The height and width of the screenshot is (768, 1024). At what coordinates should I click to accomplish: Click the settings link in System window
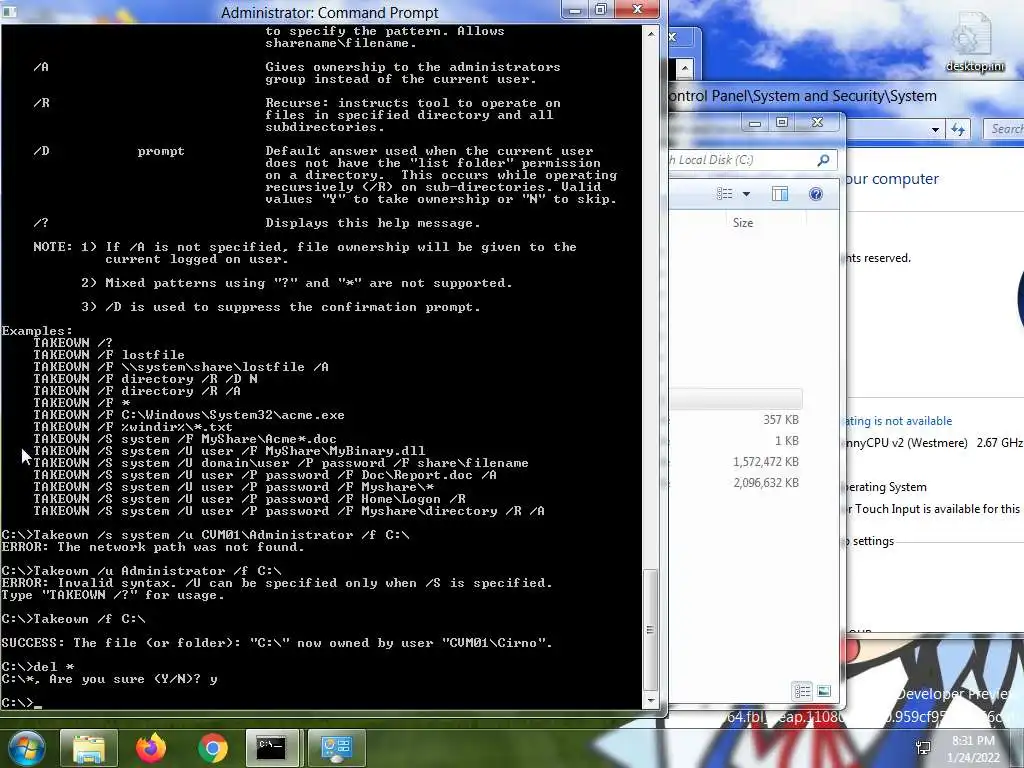tap(871, 541)
